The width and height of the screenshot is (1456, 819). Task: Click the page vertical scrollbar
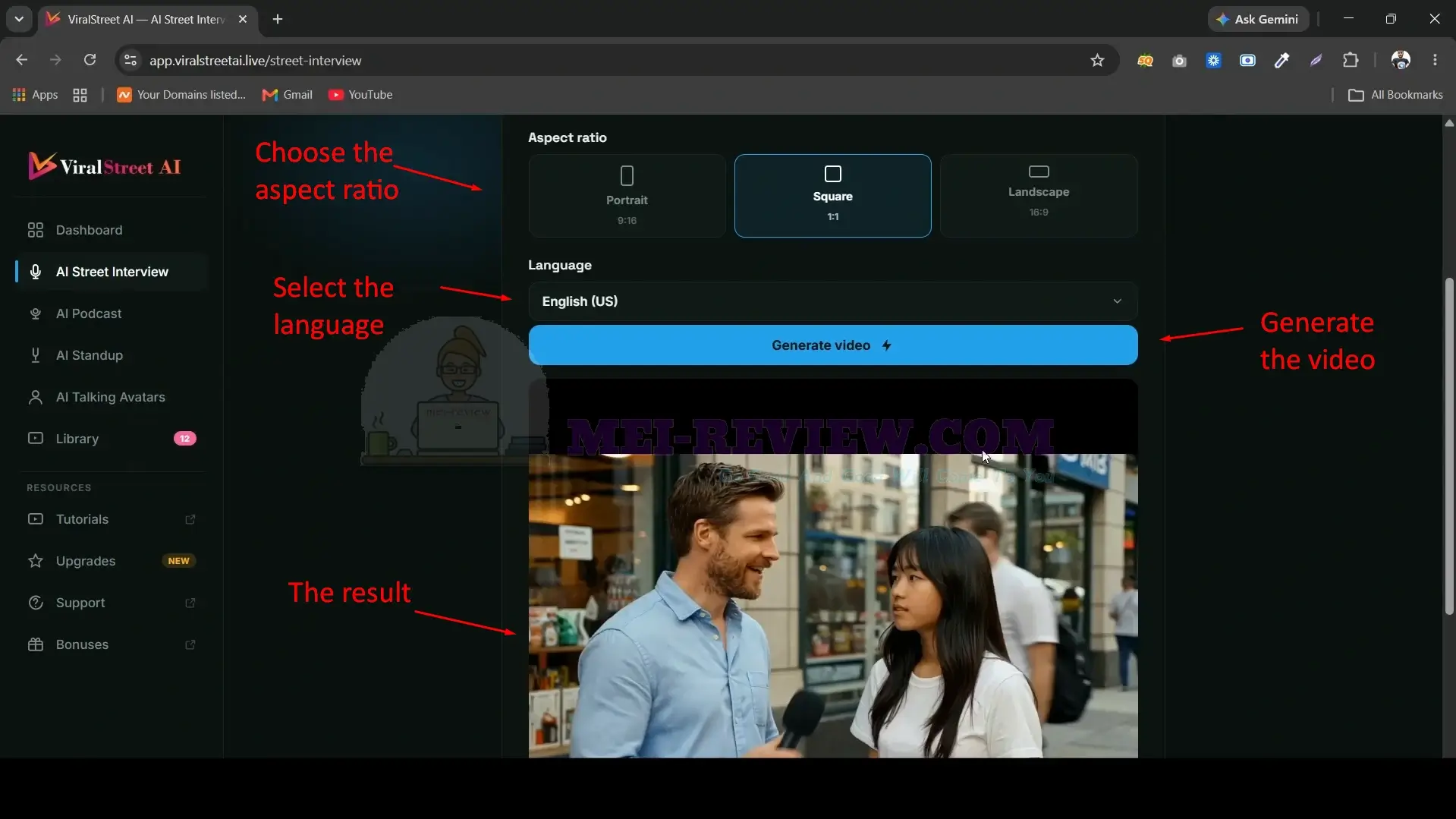pyautogui.click(x=1449, y=446)
